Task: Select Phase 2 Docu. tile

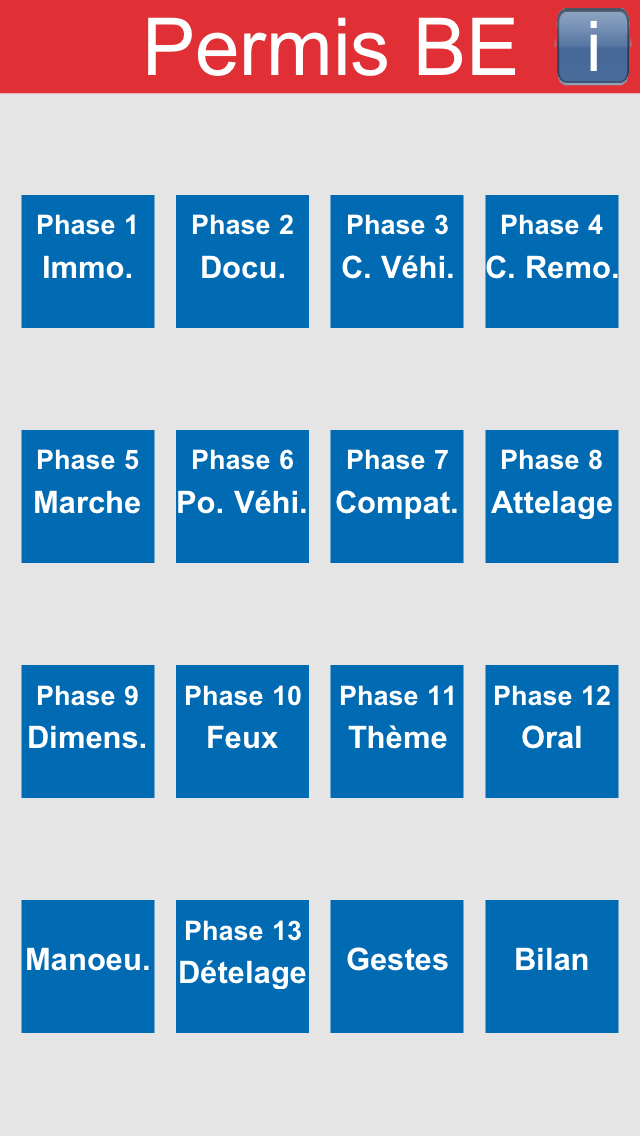Action: (x=242, y=262)
